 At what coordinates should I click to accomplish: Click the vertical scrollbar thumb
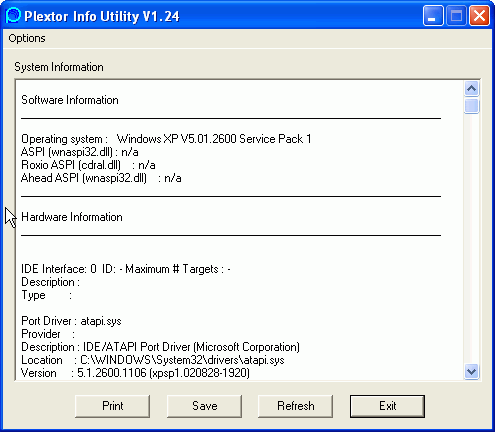[471, 106]
